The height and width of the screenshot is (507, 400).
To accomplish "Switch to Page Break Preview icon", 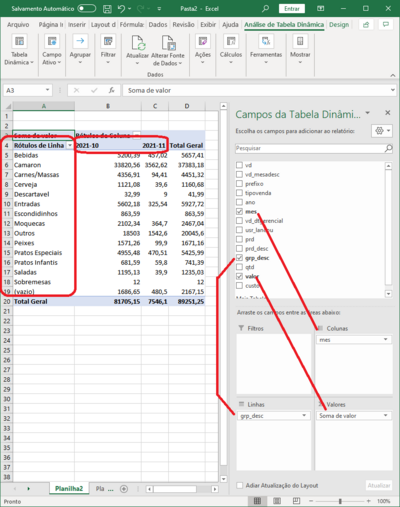I will tap(296, 501).
